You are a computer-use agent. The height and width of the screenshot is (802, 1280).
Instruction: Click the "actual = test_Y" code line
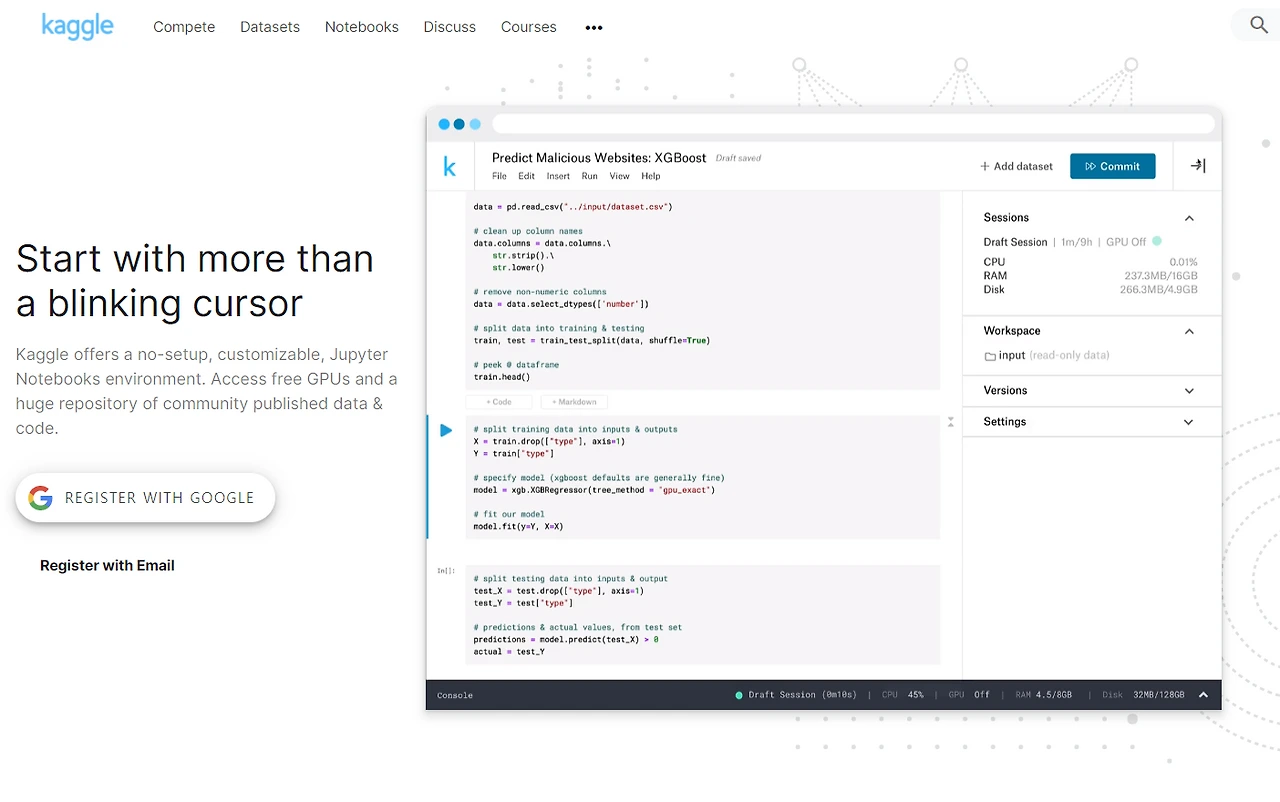tap(509, 652)
